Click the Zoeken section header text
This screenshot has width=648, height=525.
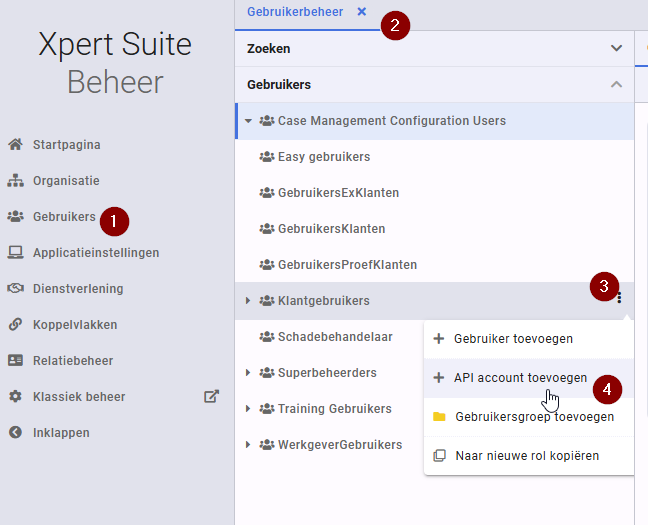[x=269, y=48]
